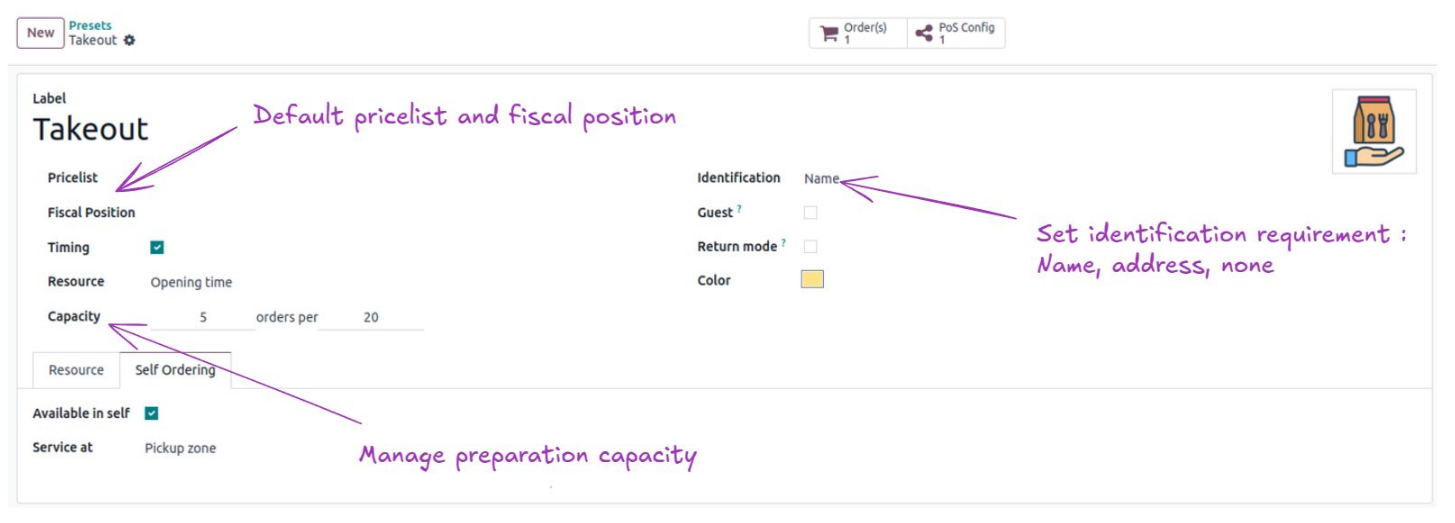
Task: Enable the Return mode checkbox
Action: [810, 247]
